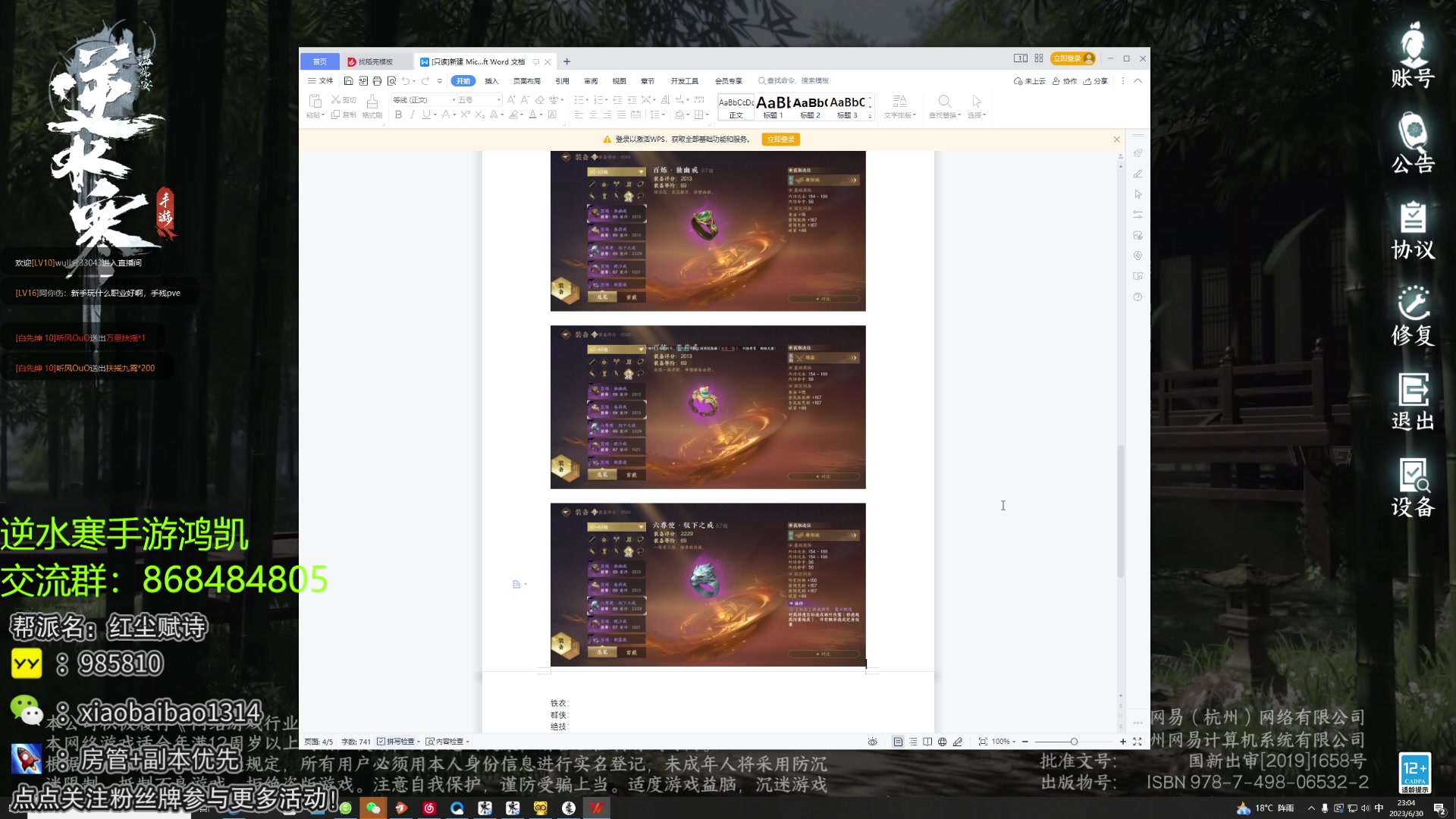Viewport: 1456px width, 819px height.
Task: Click the 修复 (repair) icon in game launcher
Action: click(1413, 315)
